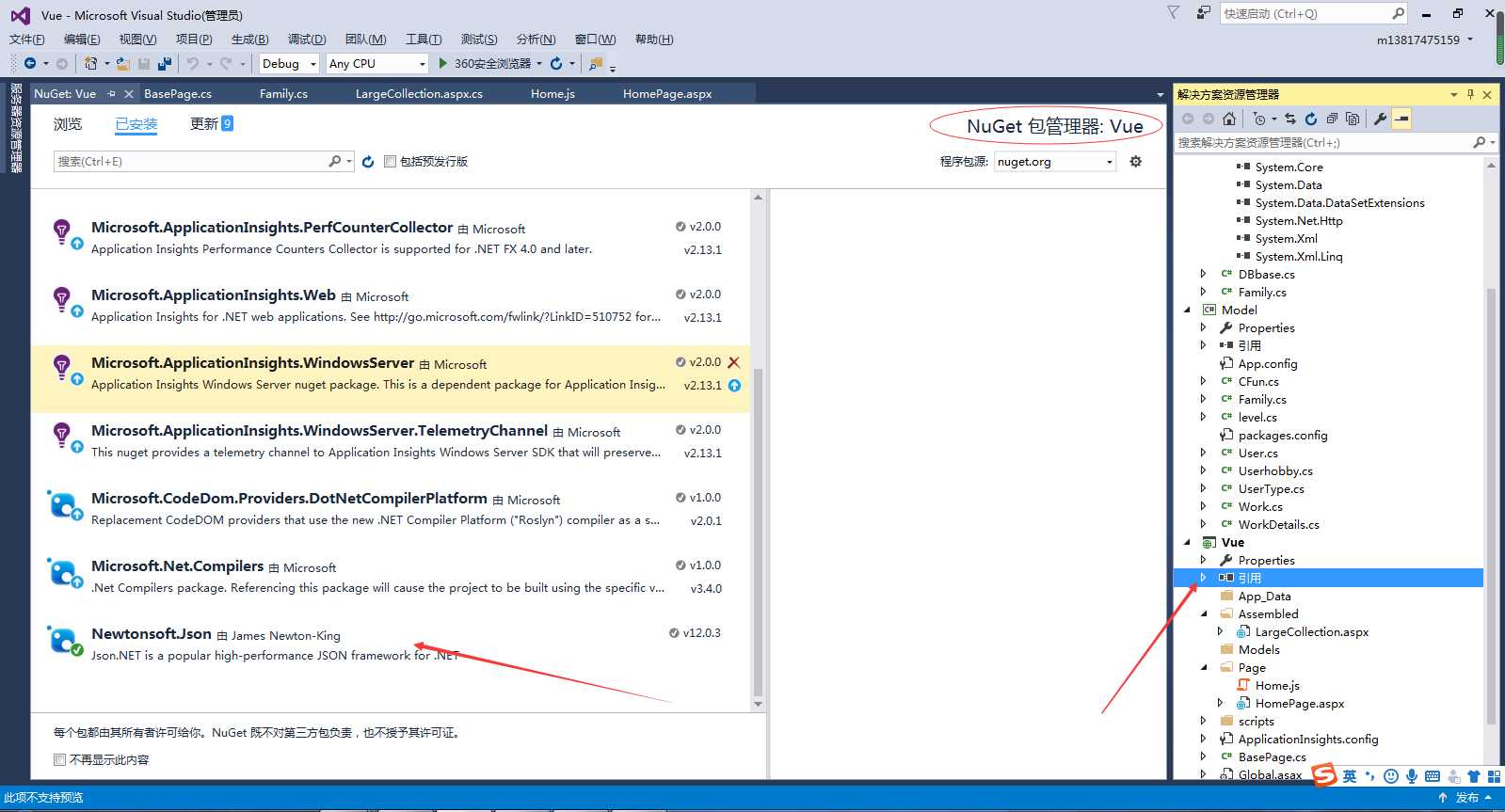Select the Microsoft.Net.Compilers package
Image resolution: width=1505 pixels, height=812 pixels.
tap(391, 577)
